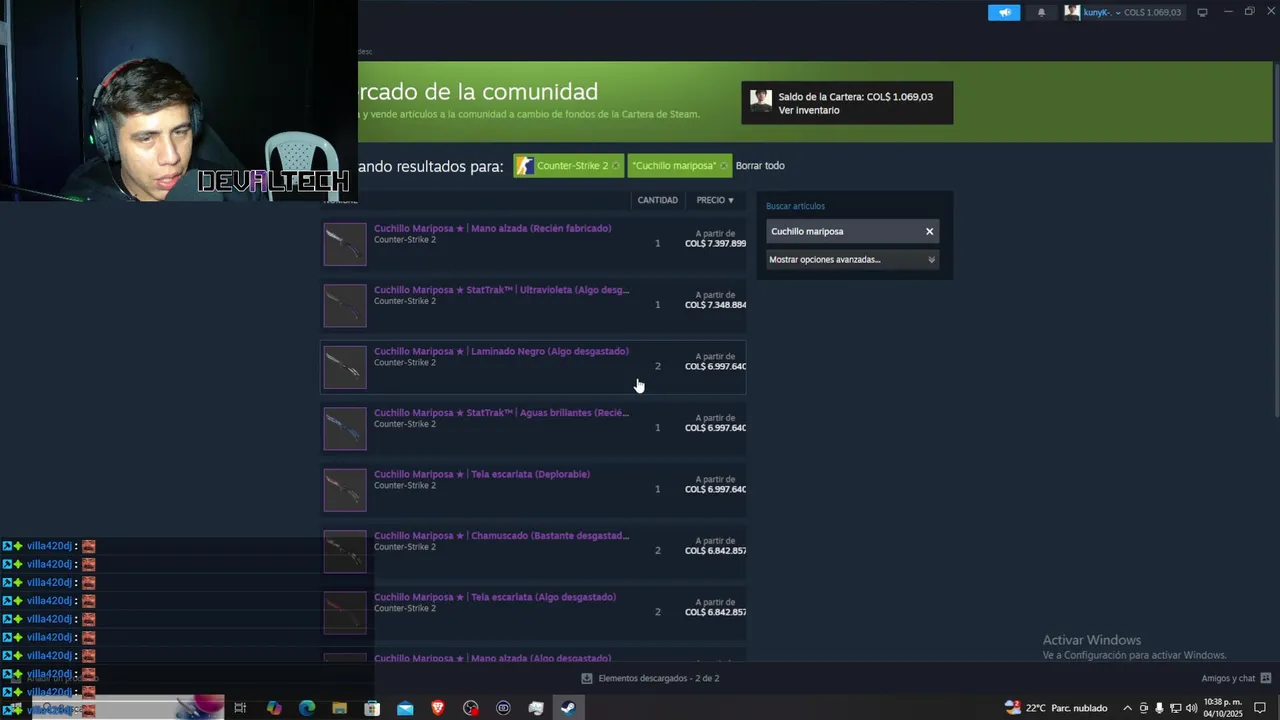The width and height of the screenshot is (1280, 720).
Task: Click the purple round taskbar icon
Action: pos(503,708)
